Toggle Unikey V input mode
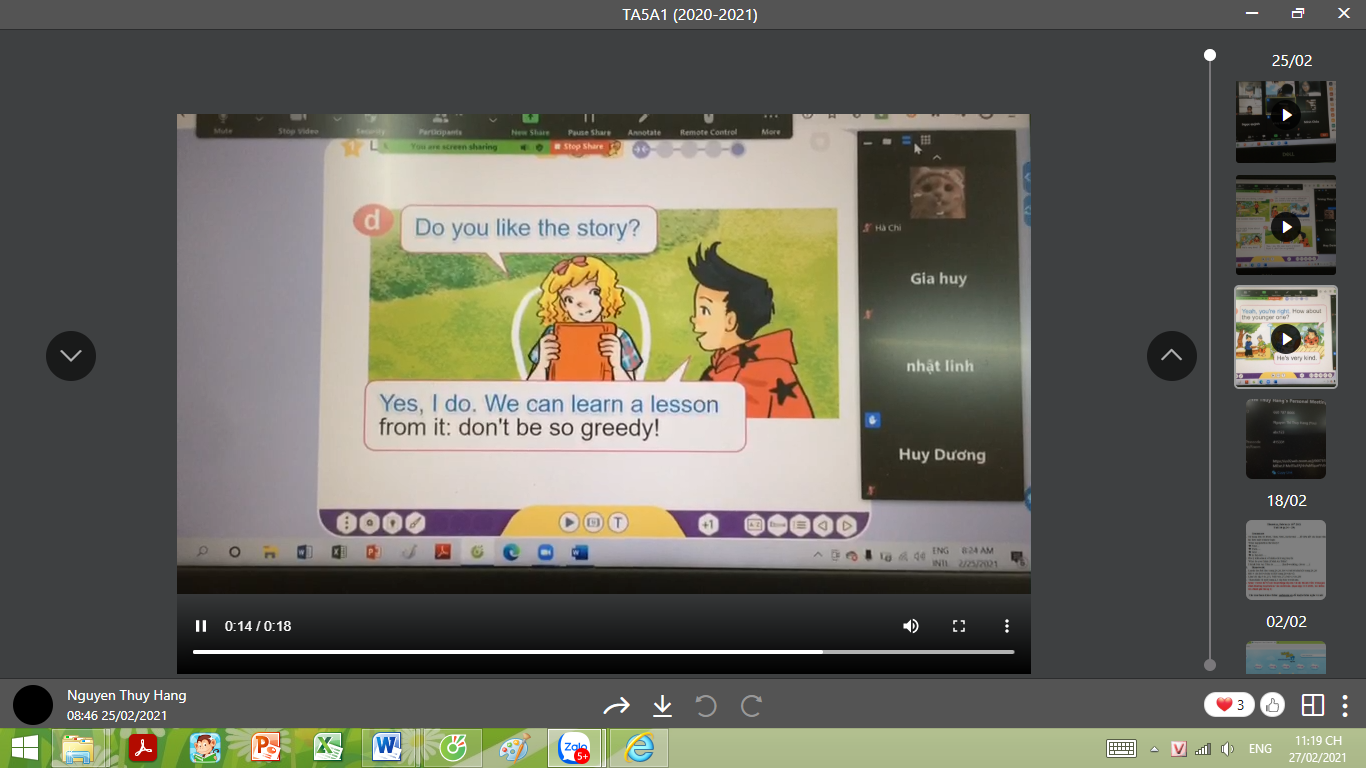Screen dimensions: 1366x768 coord(1179,749)
